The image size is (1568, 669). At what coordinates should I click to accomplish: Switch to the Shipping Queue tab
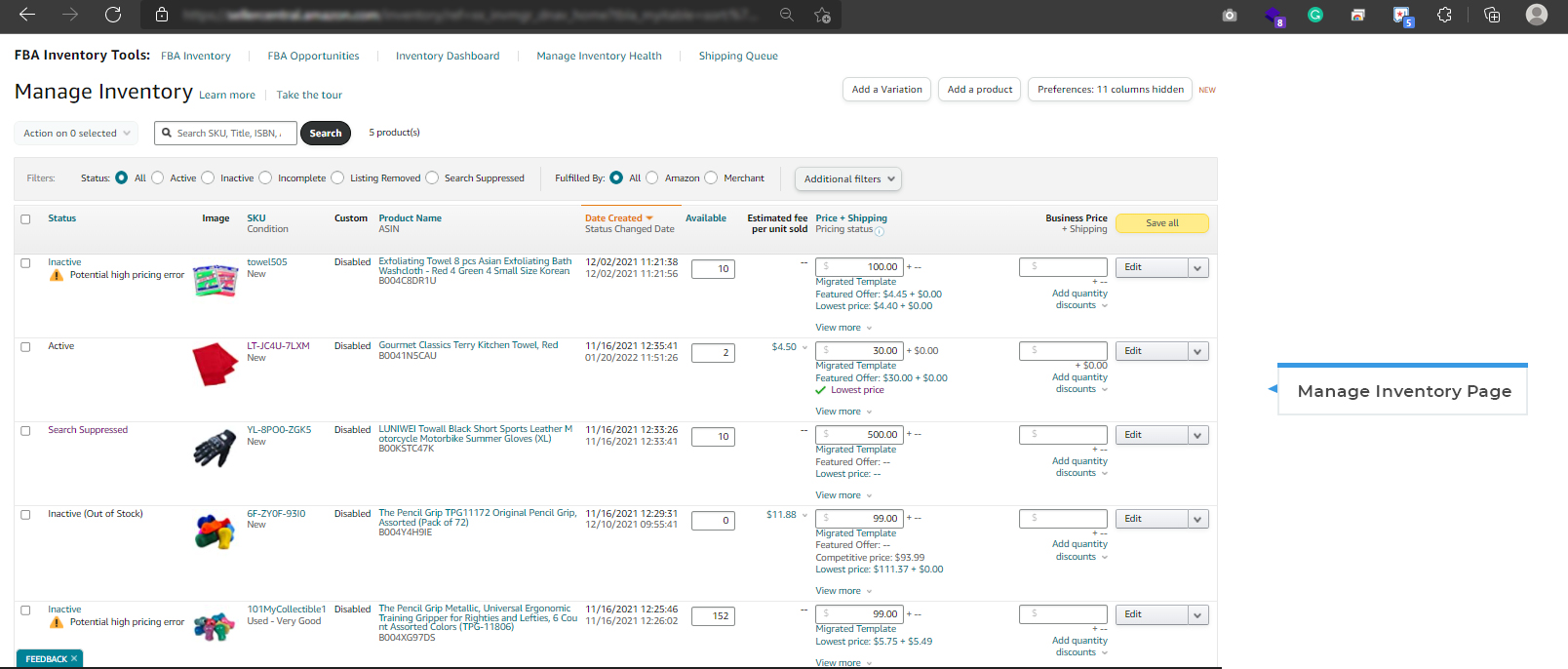tap(737, 57)
